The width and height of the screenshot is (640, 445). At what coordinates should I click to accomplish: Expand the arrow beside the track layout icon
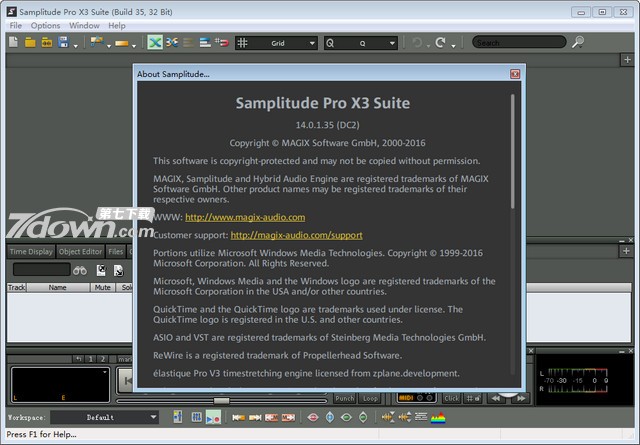click(x=109, y=46)
